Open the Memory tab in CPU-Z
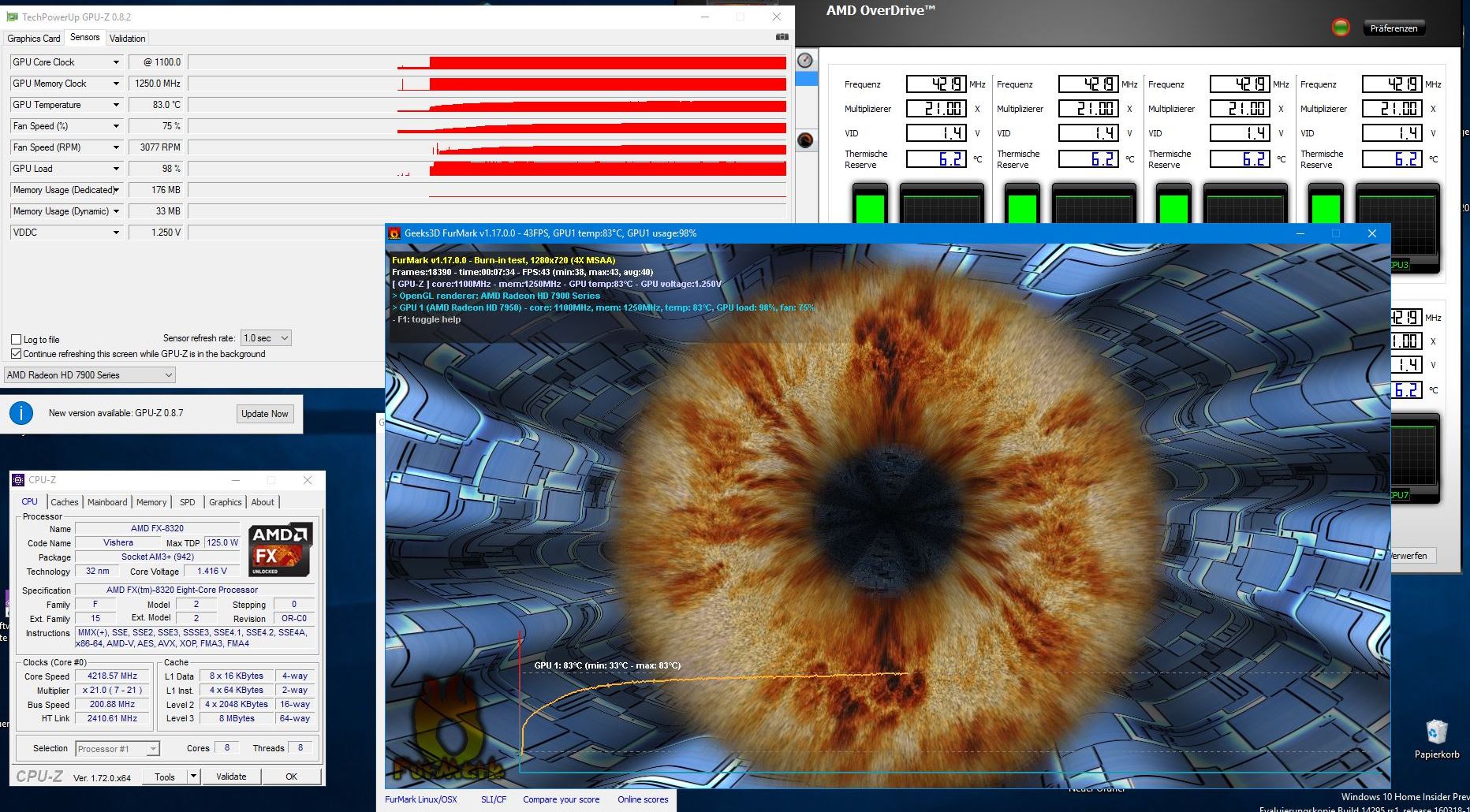The height and width of the screenshot is (812, 1470). click(x=151, y=502)
